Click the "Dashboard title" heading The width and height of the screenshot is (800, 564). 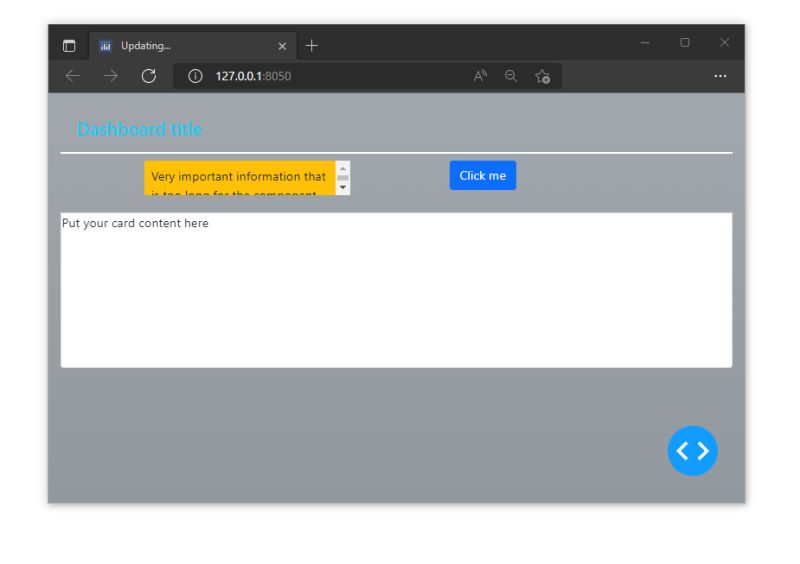pos(140,130)
